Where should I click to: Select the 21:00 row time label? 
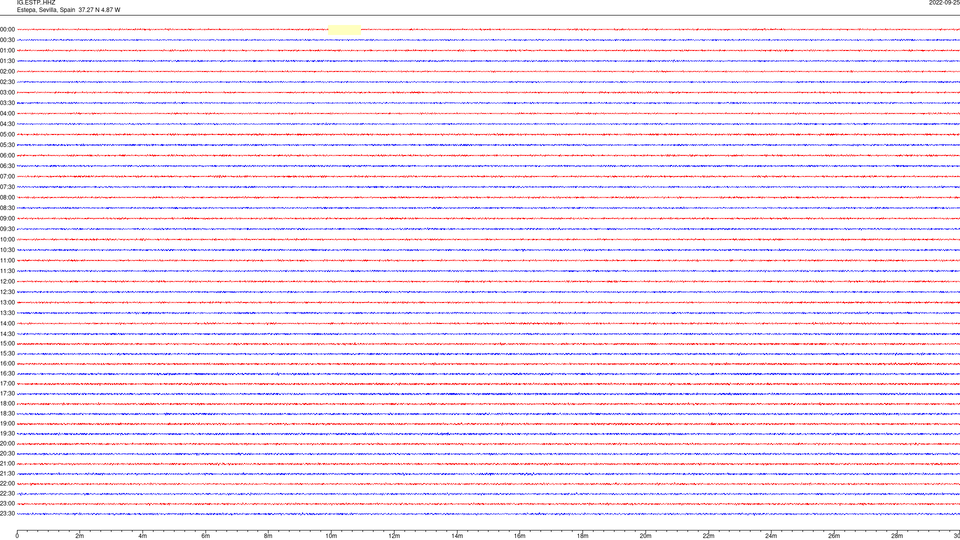7,464
